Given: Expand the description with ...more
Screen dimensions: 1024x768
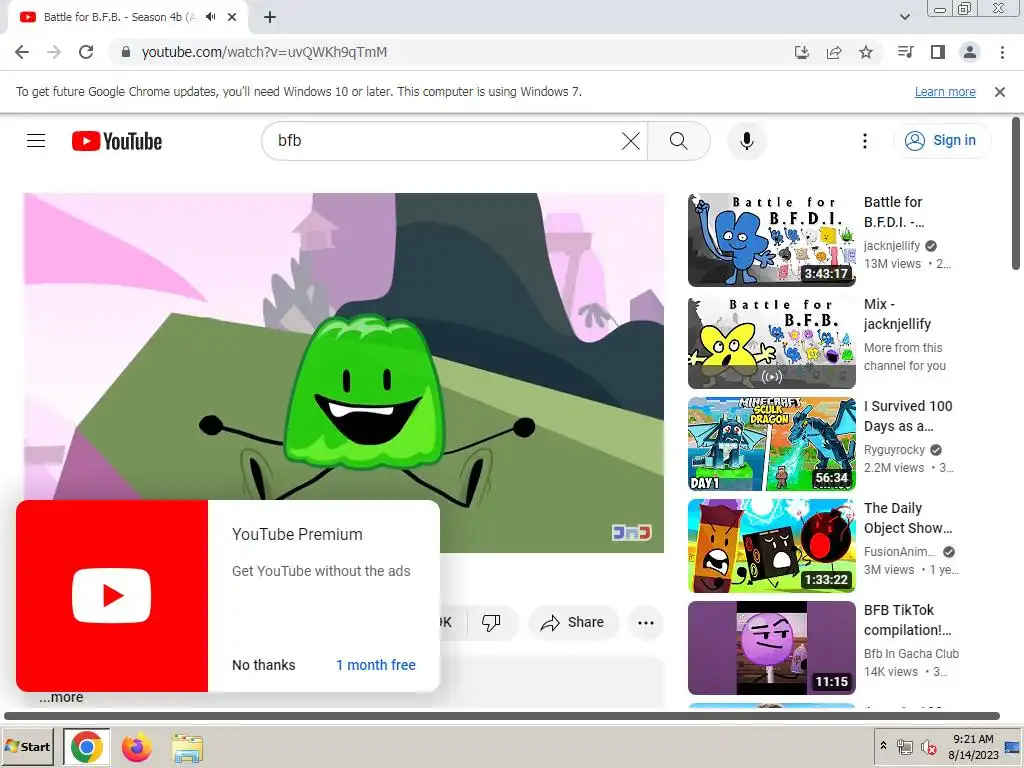Looking at the screenshot, I should pyautogui.click(x=61, y=697).
